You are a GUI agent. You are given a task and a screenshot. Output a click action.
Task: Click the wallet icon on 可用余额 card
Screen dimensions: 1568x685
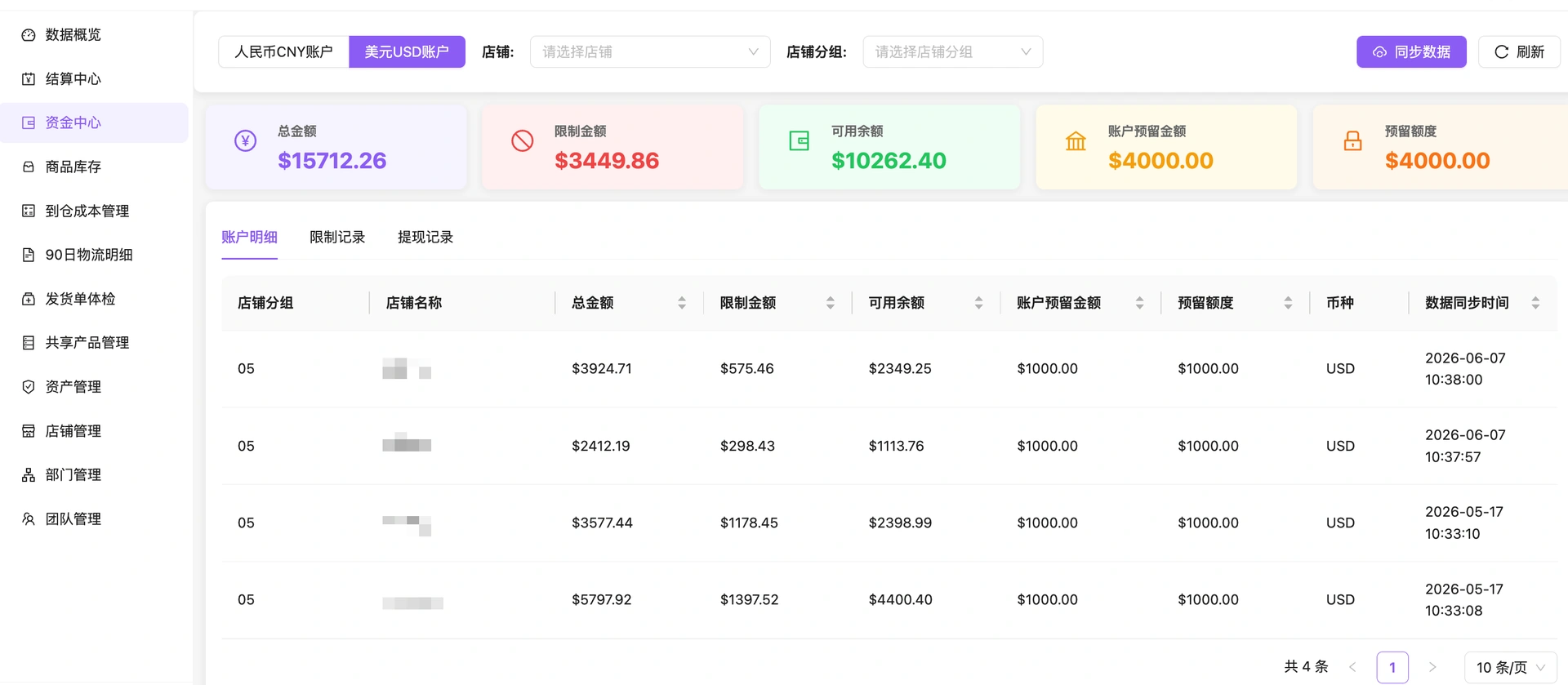pos(799,140)
